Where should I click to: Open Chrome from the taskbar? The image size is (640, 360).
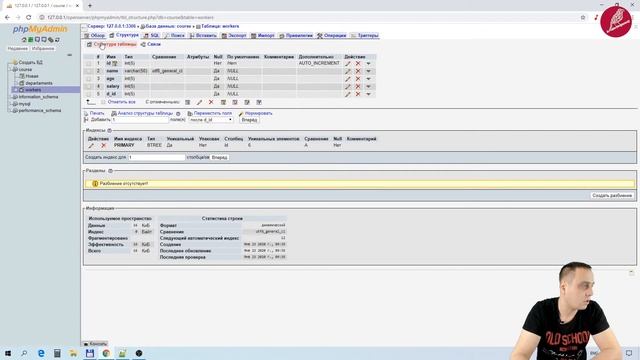[106, 353]
